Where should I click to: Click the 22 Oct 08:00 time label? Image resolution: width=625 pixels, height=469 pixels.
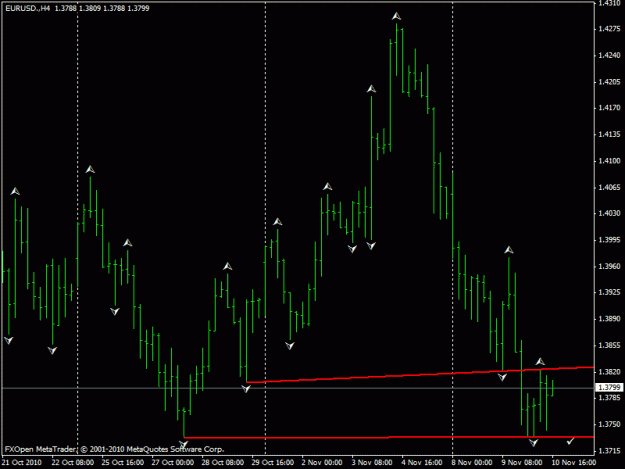pos(73,462)
